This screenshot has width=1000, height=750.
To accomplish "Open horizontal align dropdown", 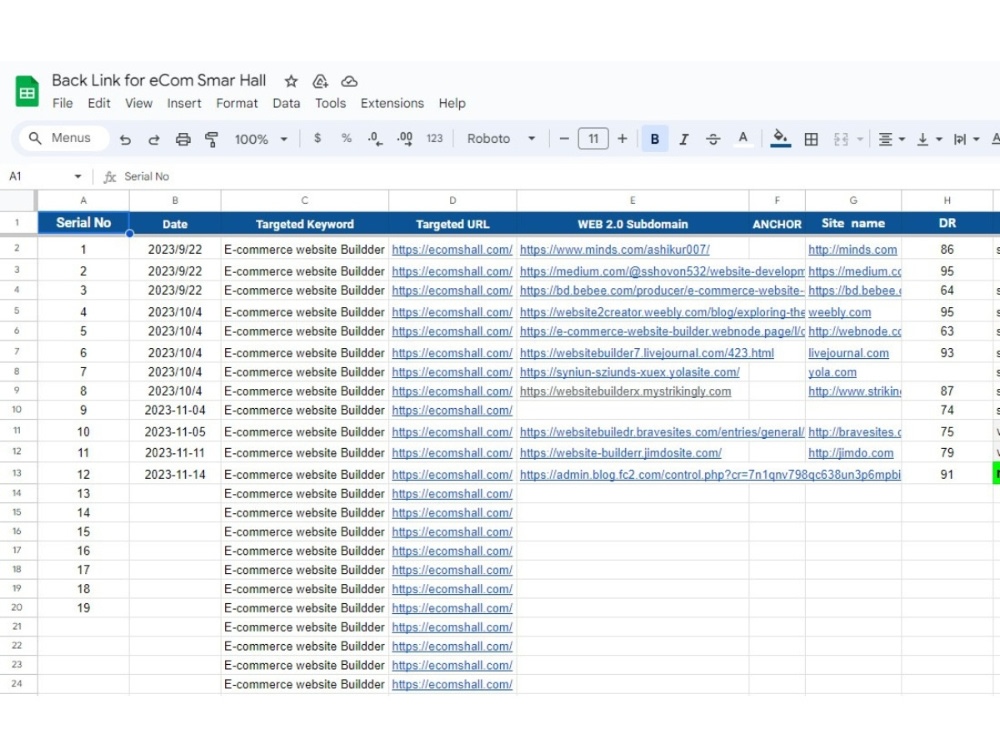I will point(892,139).
